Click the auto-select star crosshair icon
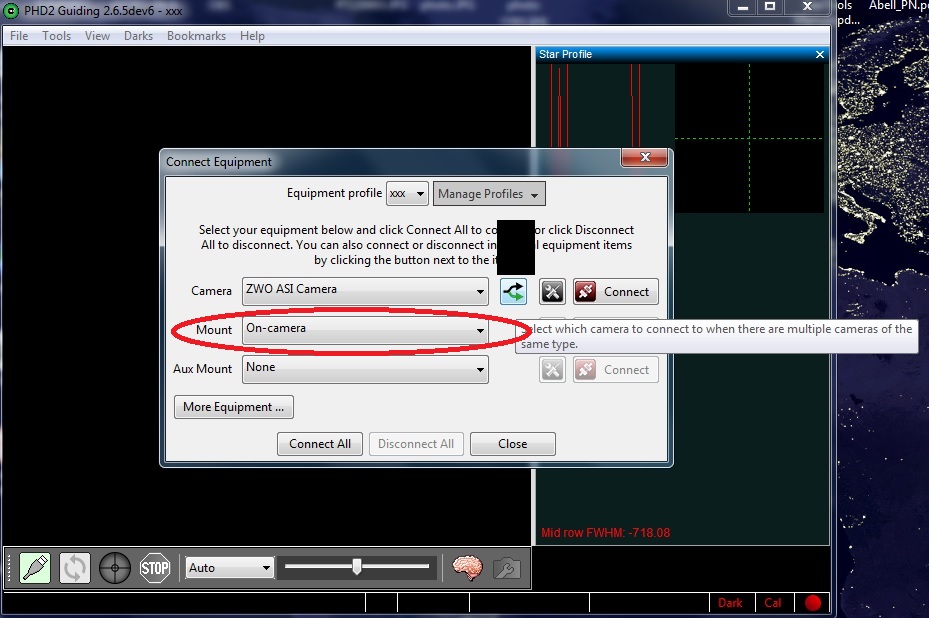The image size is (929, 618). pos(115,568)
